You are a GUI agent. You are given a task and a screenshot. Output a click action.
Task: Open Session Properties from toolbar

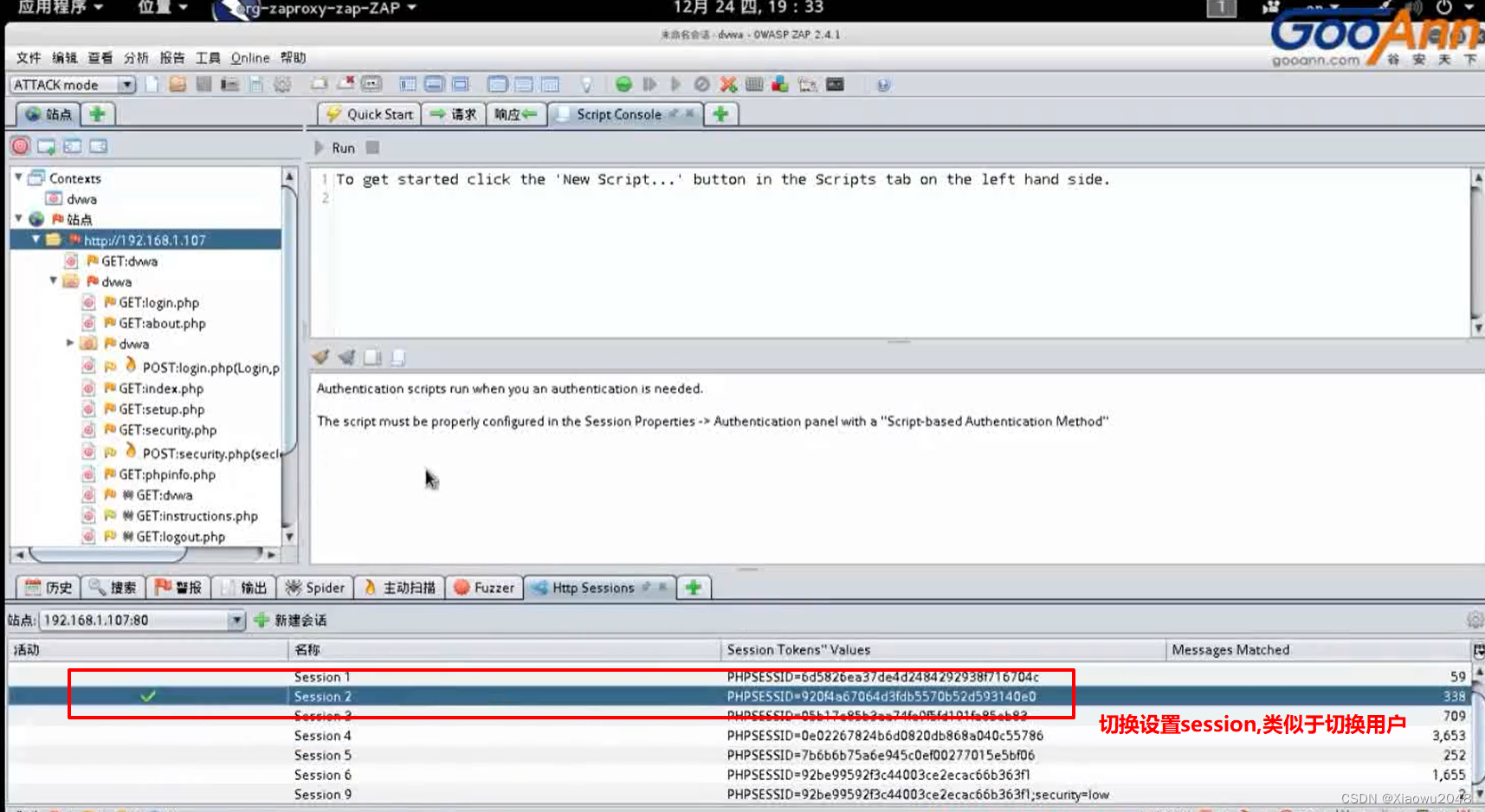[x=256, y=84]
